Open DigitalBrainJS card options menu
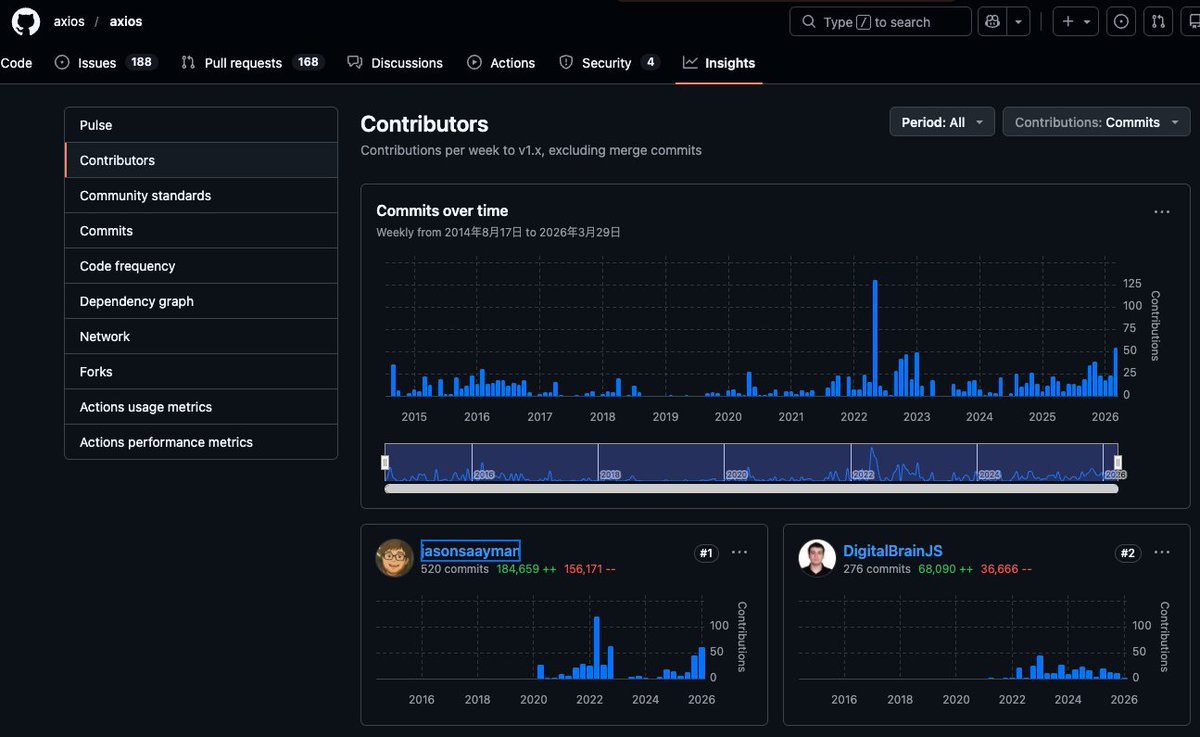The image size is (1200, 737). (x=1161, y=552)
